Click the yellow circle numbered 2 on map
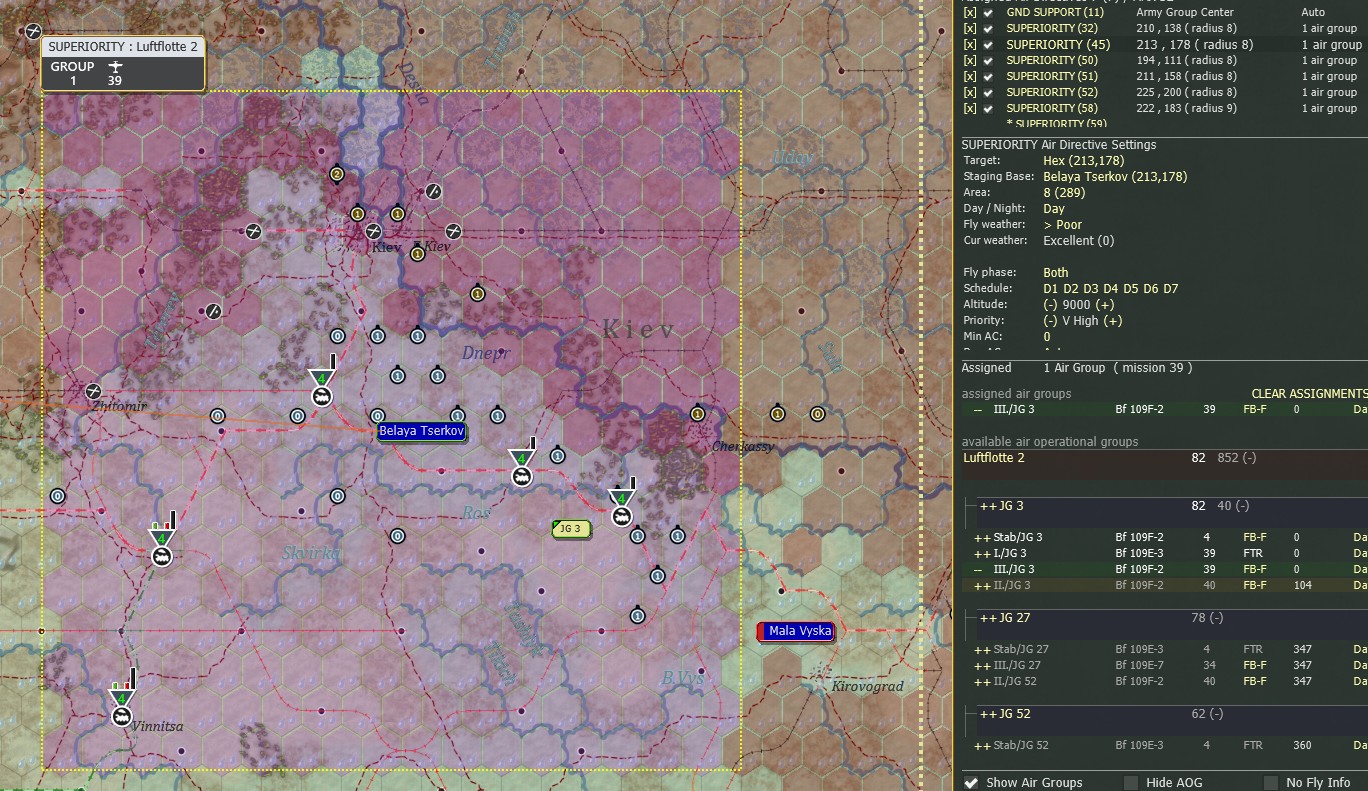 coord(337,174)
